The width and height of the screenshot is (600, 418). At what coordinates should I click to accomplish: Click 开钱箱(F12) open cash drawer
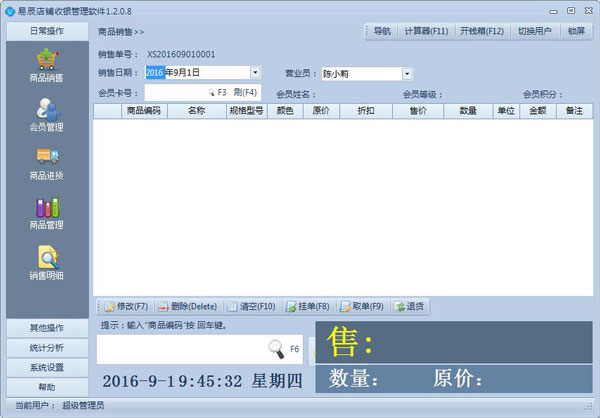[x=482, y=31]
